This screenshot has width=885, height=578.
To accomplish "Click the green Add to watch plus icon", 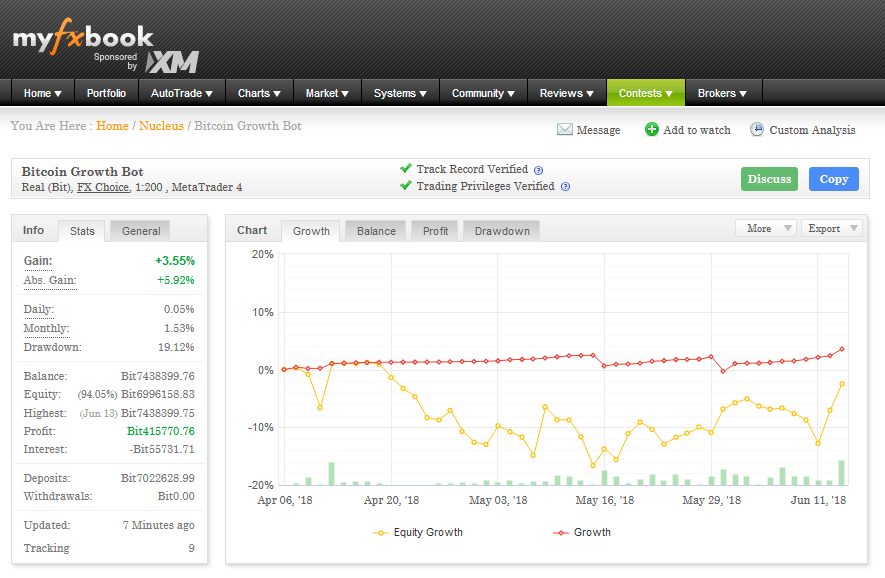I will (x=651, y=129).
